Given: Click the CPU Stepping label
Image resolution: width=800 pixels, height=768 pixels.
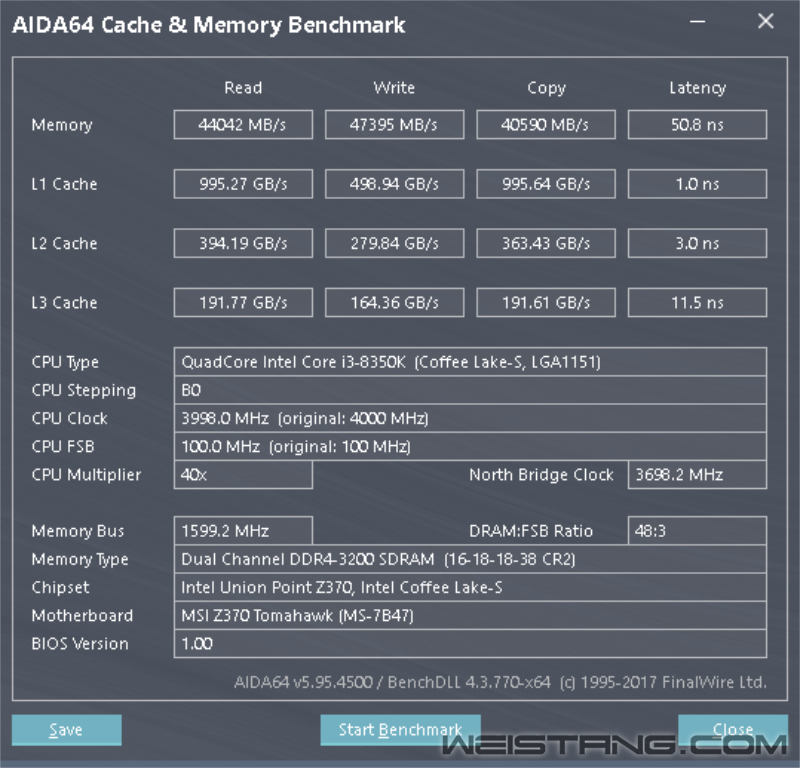Looking at the screenshot, I should [84, 391].
